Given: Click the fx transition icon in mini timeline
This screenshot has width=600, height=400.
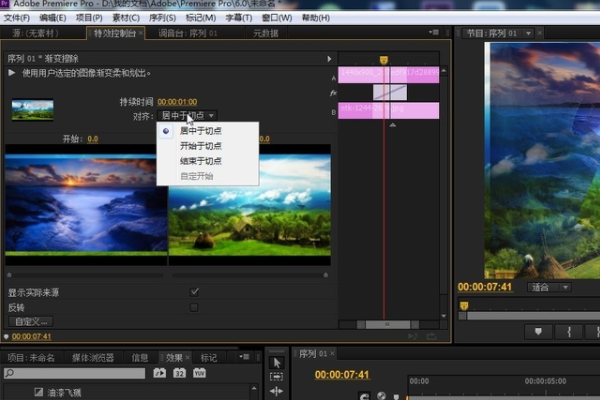Looking at the screenshot, I should pos(333,93).
